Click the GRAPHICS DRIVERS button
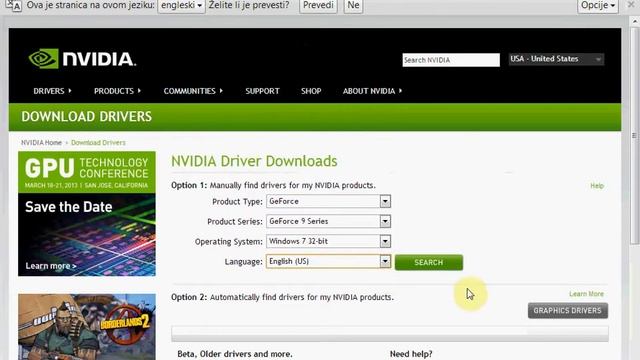Viewport: 640px width, 360px height. point(568,311)
